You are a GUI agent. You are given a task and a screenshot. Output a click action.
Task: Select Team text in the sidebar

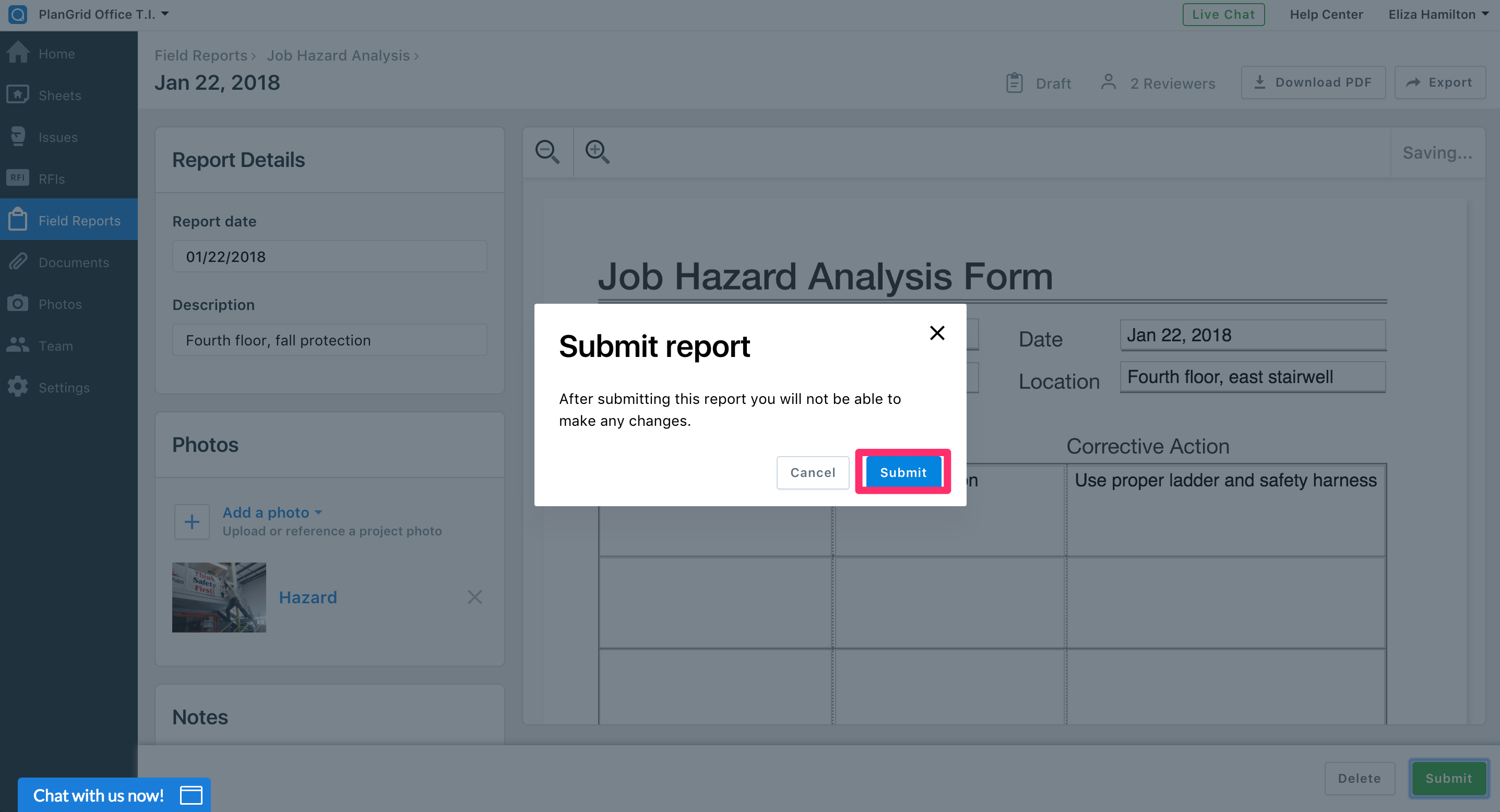click(56, 346)
